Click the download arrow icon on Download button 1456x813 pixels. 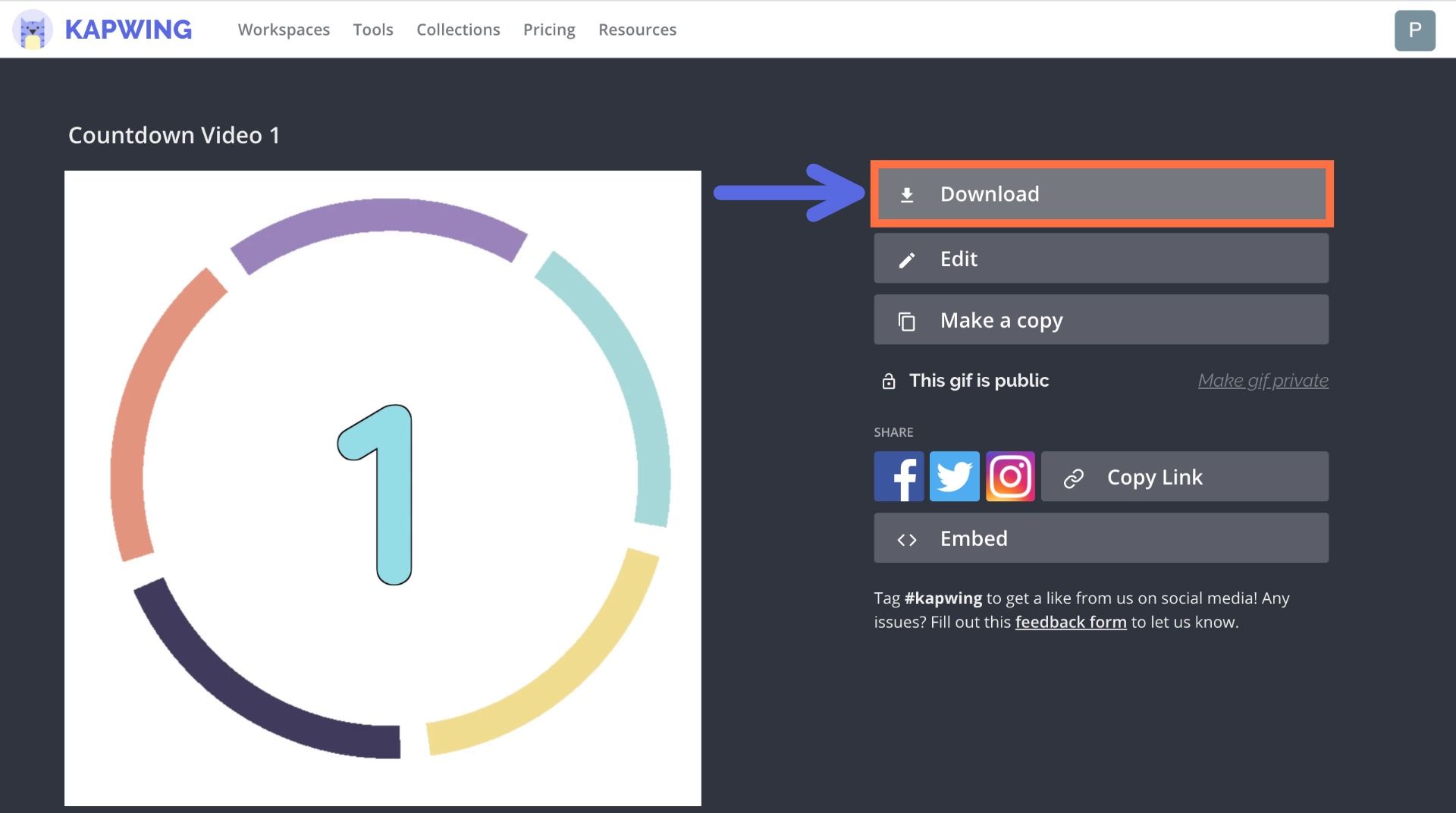click(908, 194)
